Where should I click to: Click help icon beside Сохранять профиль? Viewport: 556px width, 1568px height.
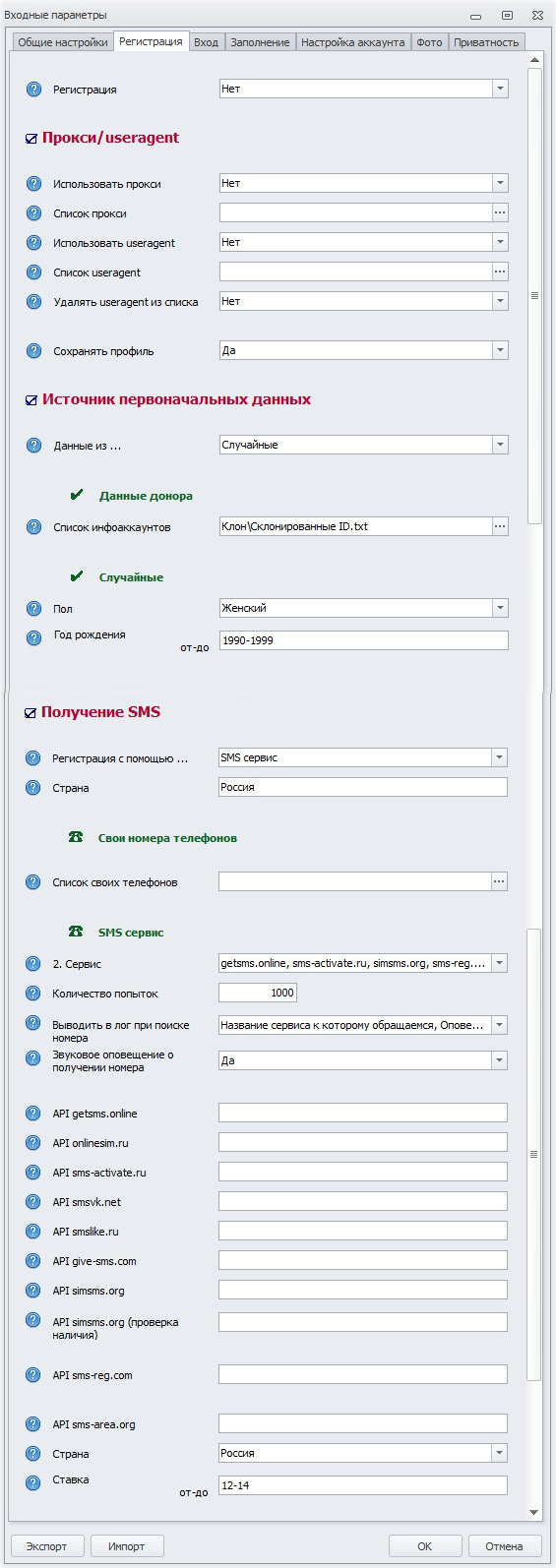click(33, 351)
